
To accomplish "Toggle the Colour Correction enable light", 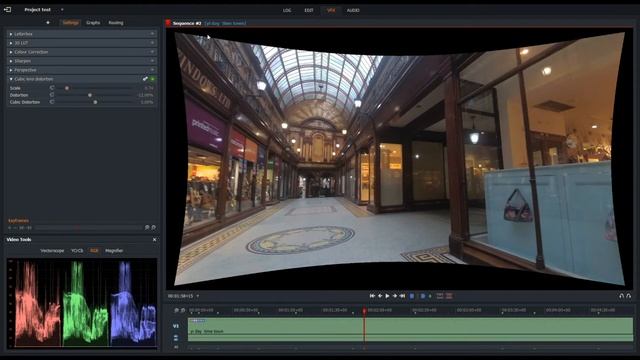I will tap(152, 52).
